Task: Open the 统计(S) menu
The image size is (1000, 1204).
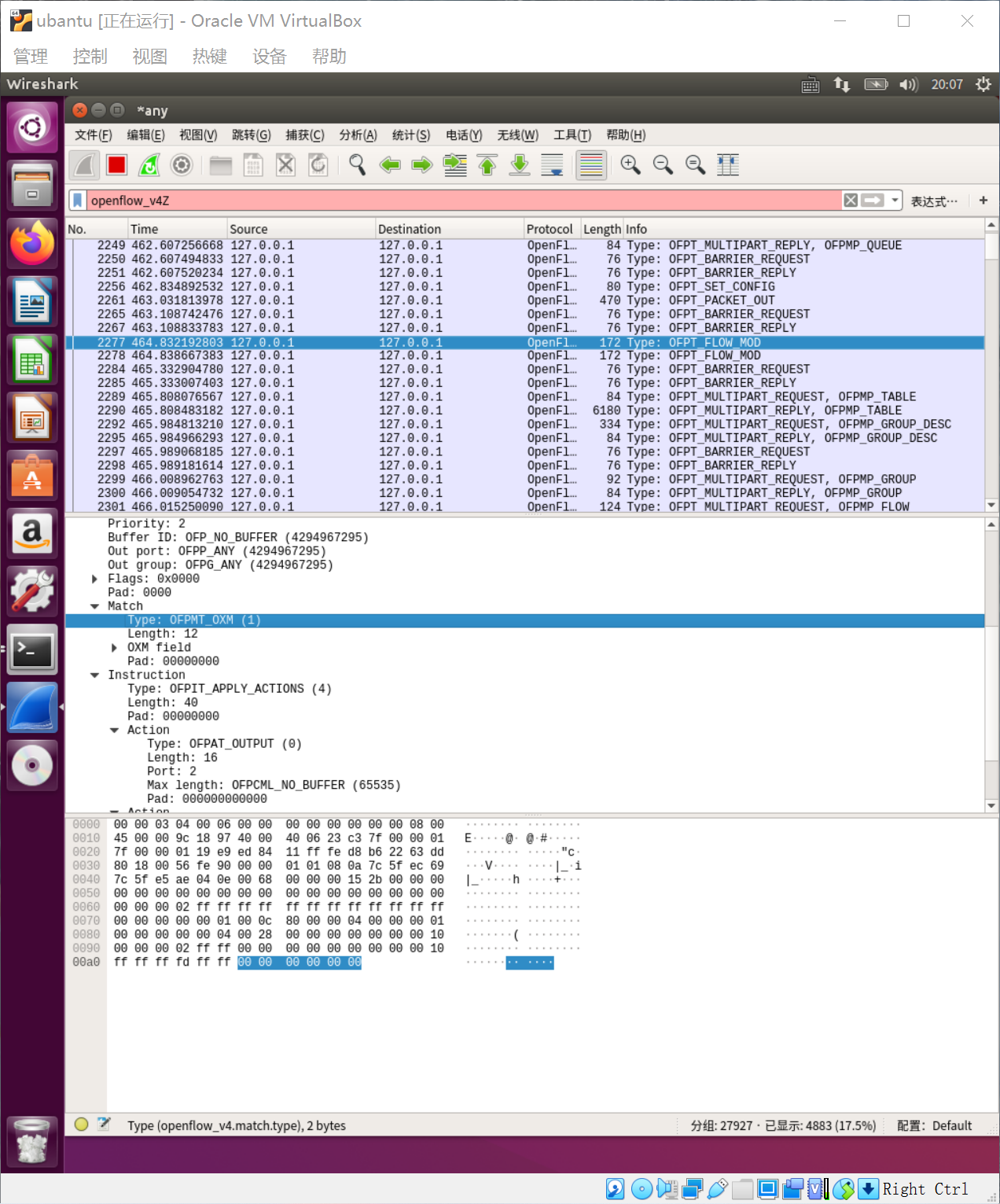Action: click(x=411, y=135)
